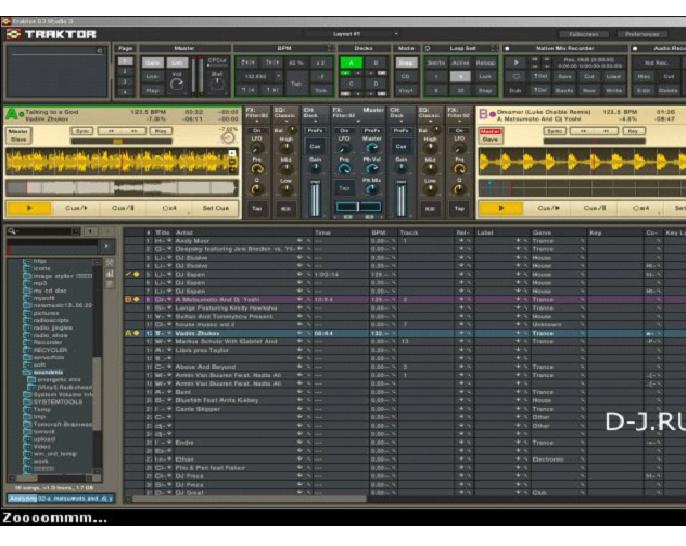Image resolution: width=686 pixels, height=546 pixels.
Task: Expand the soundmix folder in tree
Action: [25, 372]
